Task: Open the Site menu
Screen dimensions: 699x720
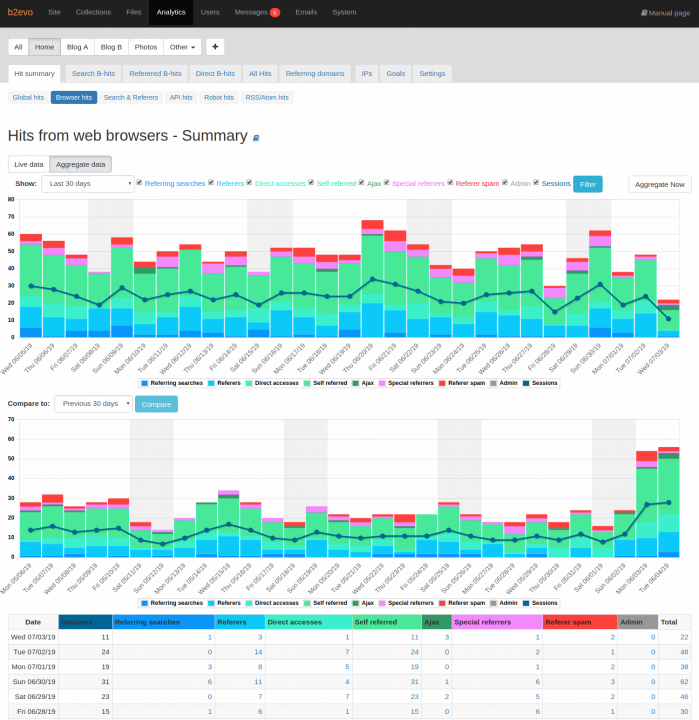Action: pos(54,12)
